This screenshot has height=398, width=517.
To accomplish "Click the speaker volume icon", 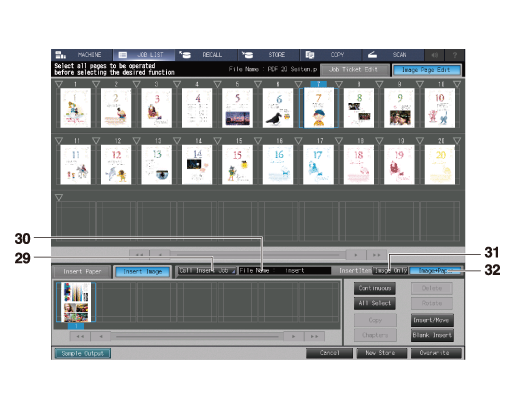I will [434, 55].
